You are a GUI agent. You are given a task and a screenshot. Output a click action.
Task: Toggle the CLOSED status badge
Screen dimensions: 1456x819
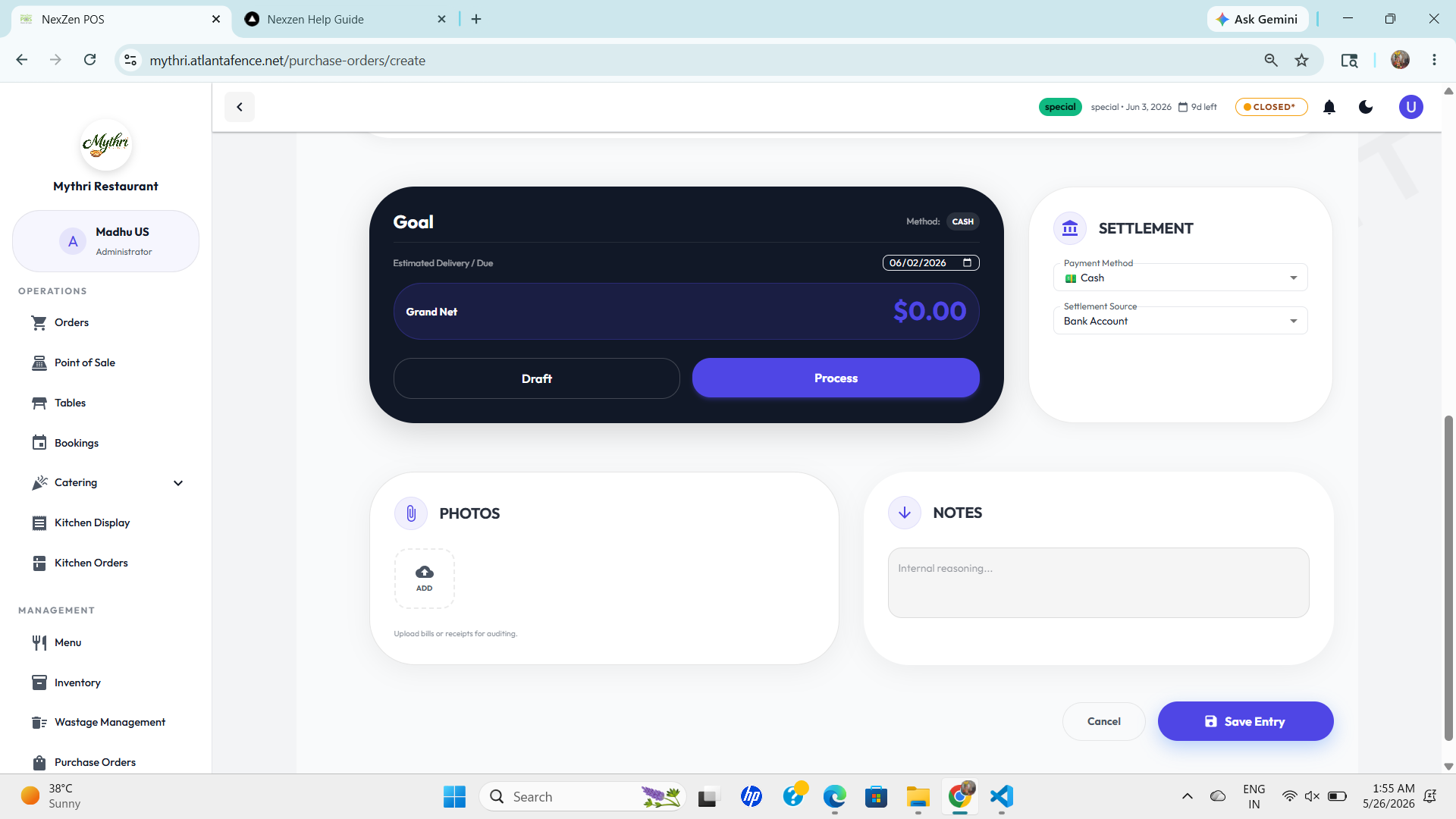(x=1271, y=107)
